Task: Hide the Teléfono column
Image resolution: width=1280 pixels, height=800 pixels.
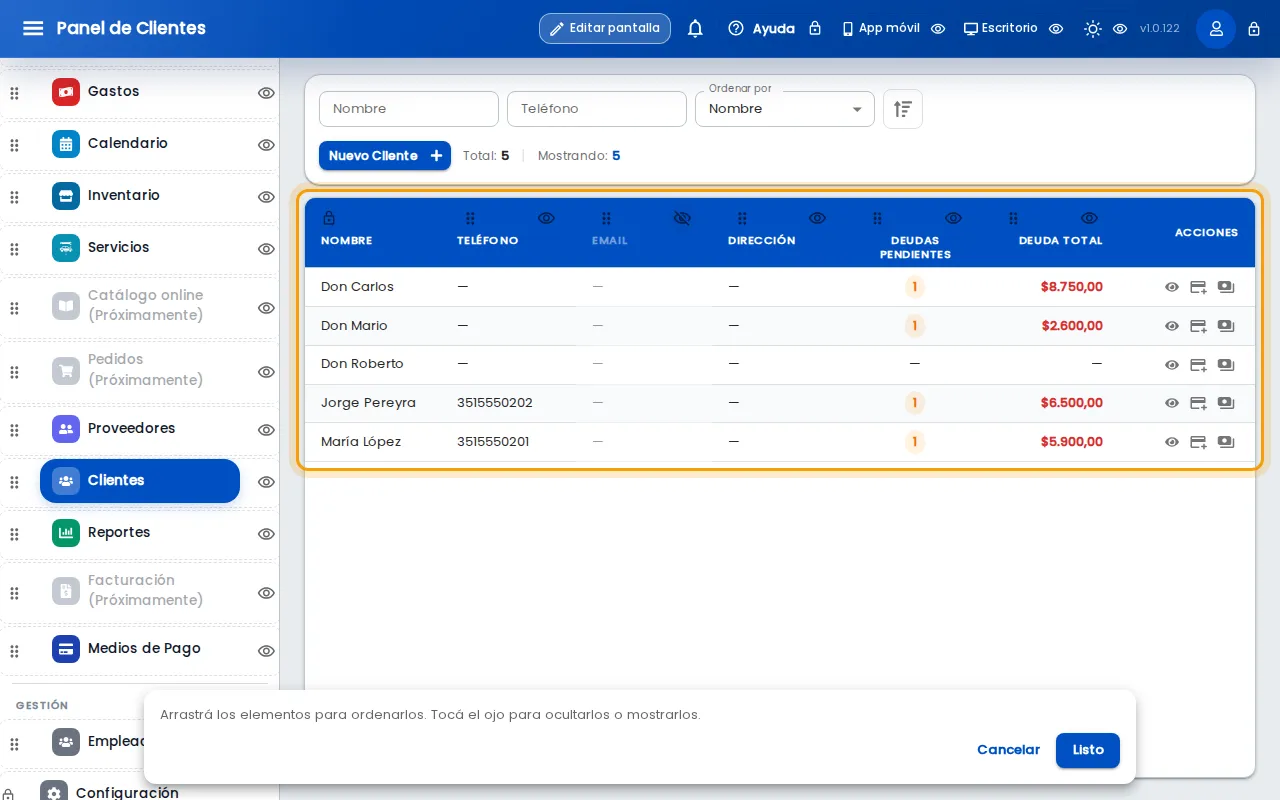Action: [x=546, y=218]
